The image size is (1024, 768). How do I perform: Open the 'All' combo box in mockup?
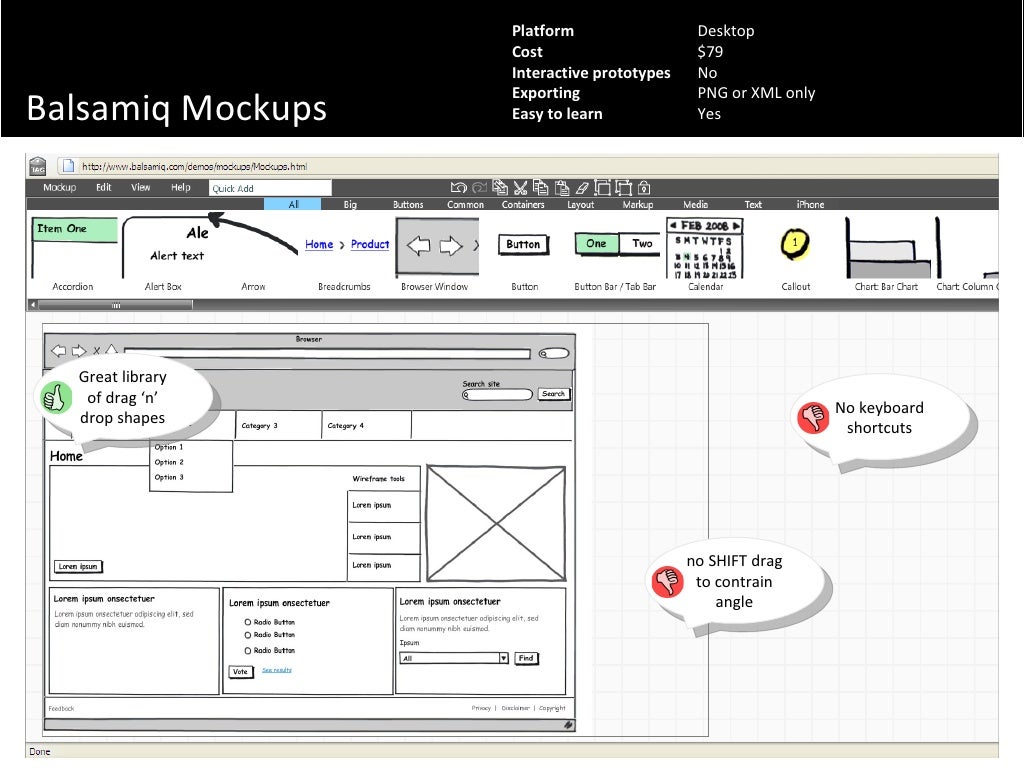(x=454, y=658)
